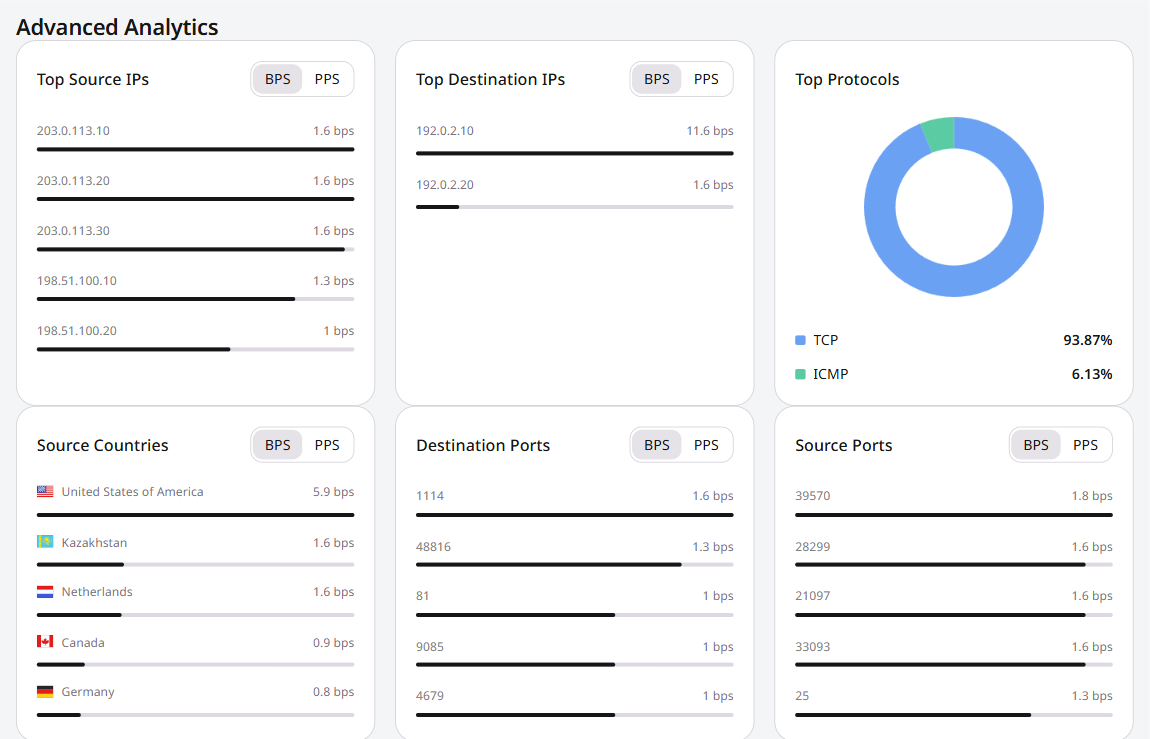Select BPS in Destination Ports card
The width and height of the screenshot is (1150, 739).
point(657,445)
